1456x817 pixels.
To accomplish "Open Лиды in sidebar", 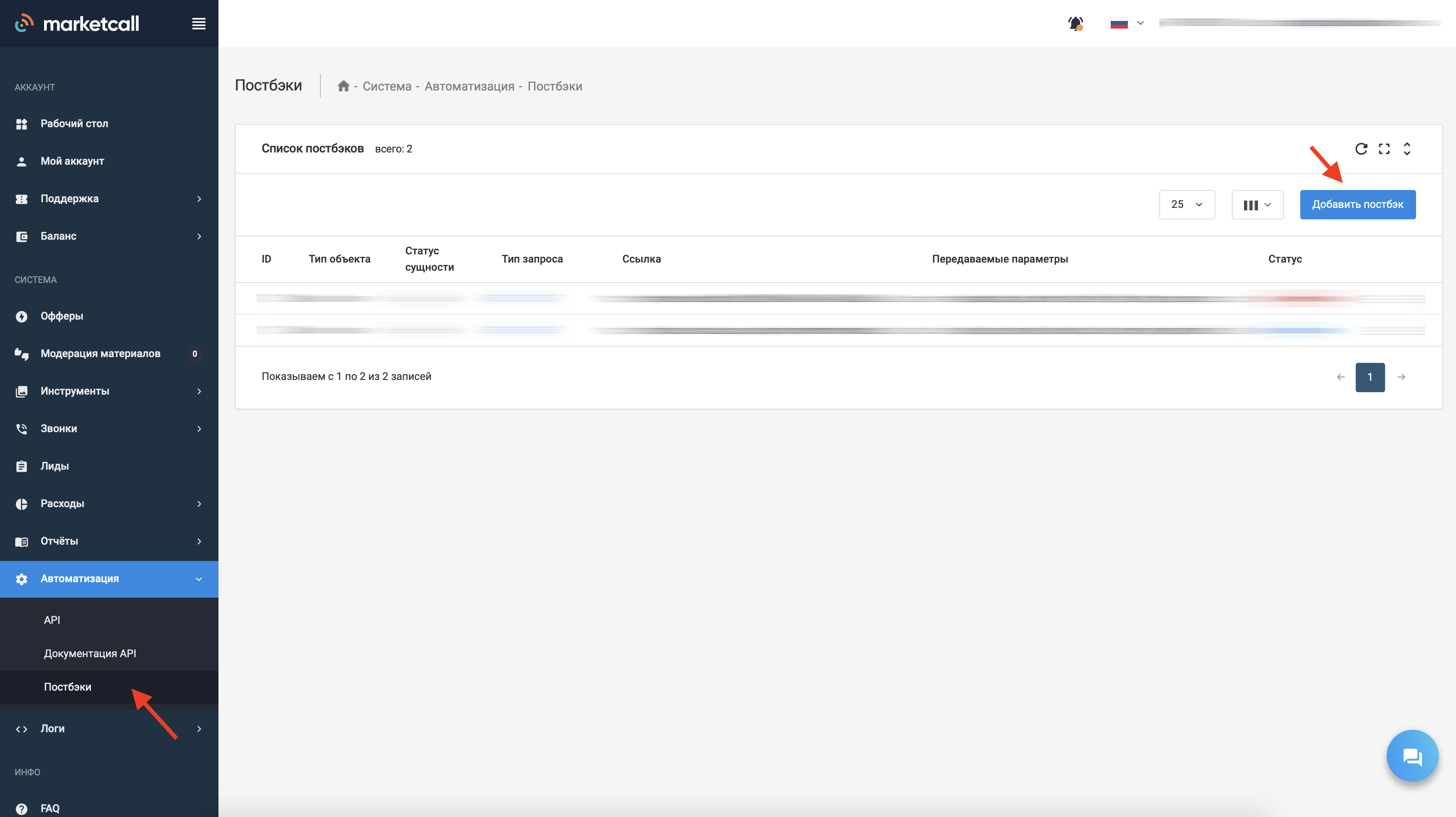I will coord(109,466).
